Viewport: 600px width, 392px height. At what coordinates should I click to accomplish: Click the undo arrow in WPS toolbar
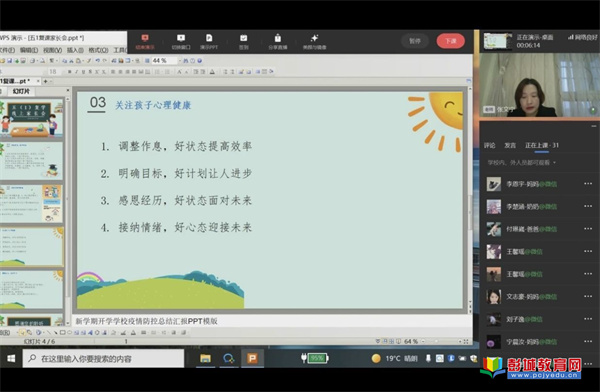98,60
